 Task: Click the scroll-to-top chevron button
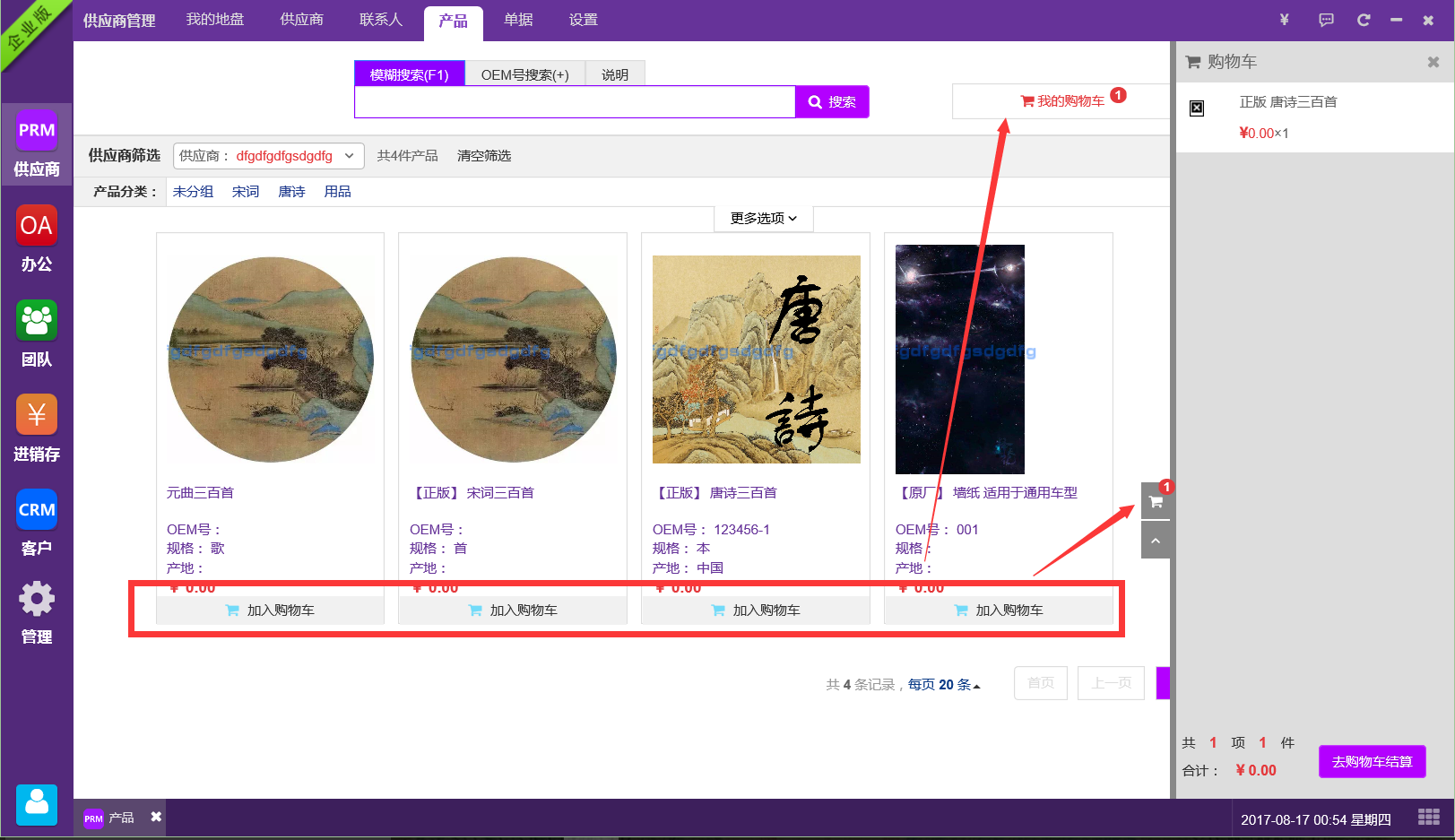click(x=1156, y=541)
